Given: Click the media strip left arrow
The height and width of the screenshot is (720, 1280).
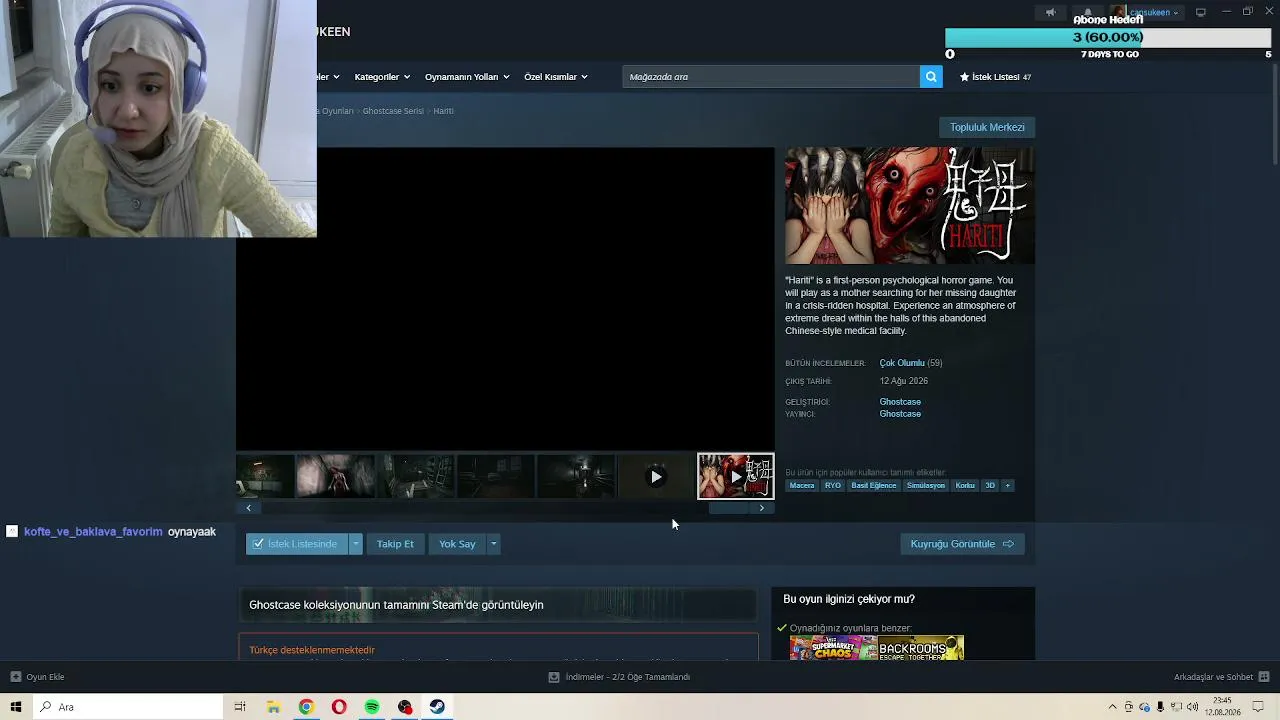Looking at the screenshot, I should coord(248,508).
